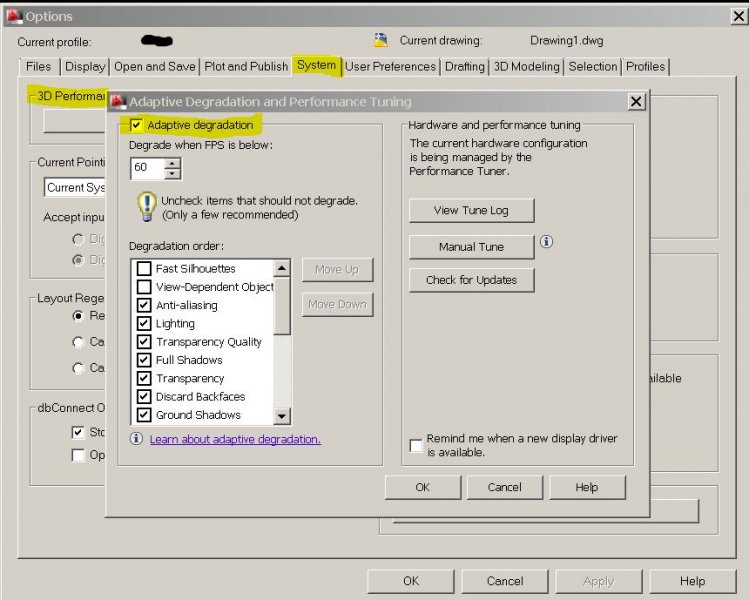The width and height of the screenshot is (749, 600).
Task: Go to the Plot and Publish tab
Action: click(x=246, y=66)
